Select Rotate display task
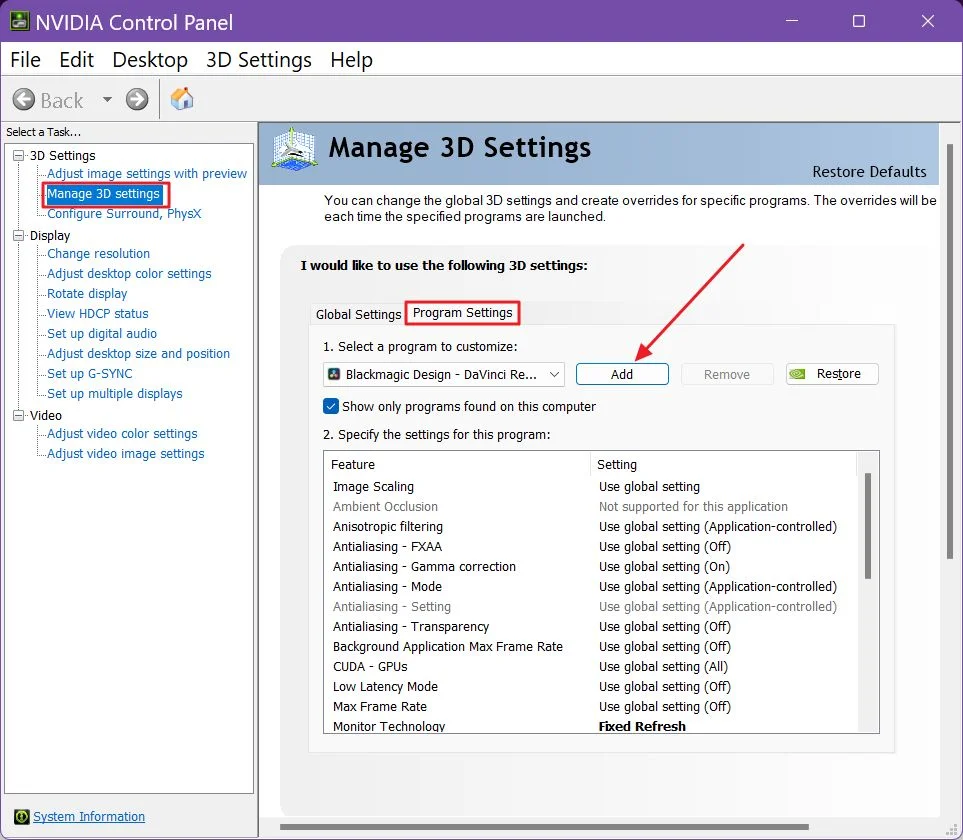The image size is (963, 840). pyautogui.click(x=87, y=294)
